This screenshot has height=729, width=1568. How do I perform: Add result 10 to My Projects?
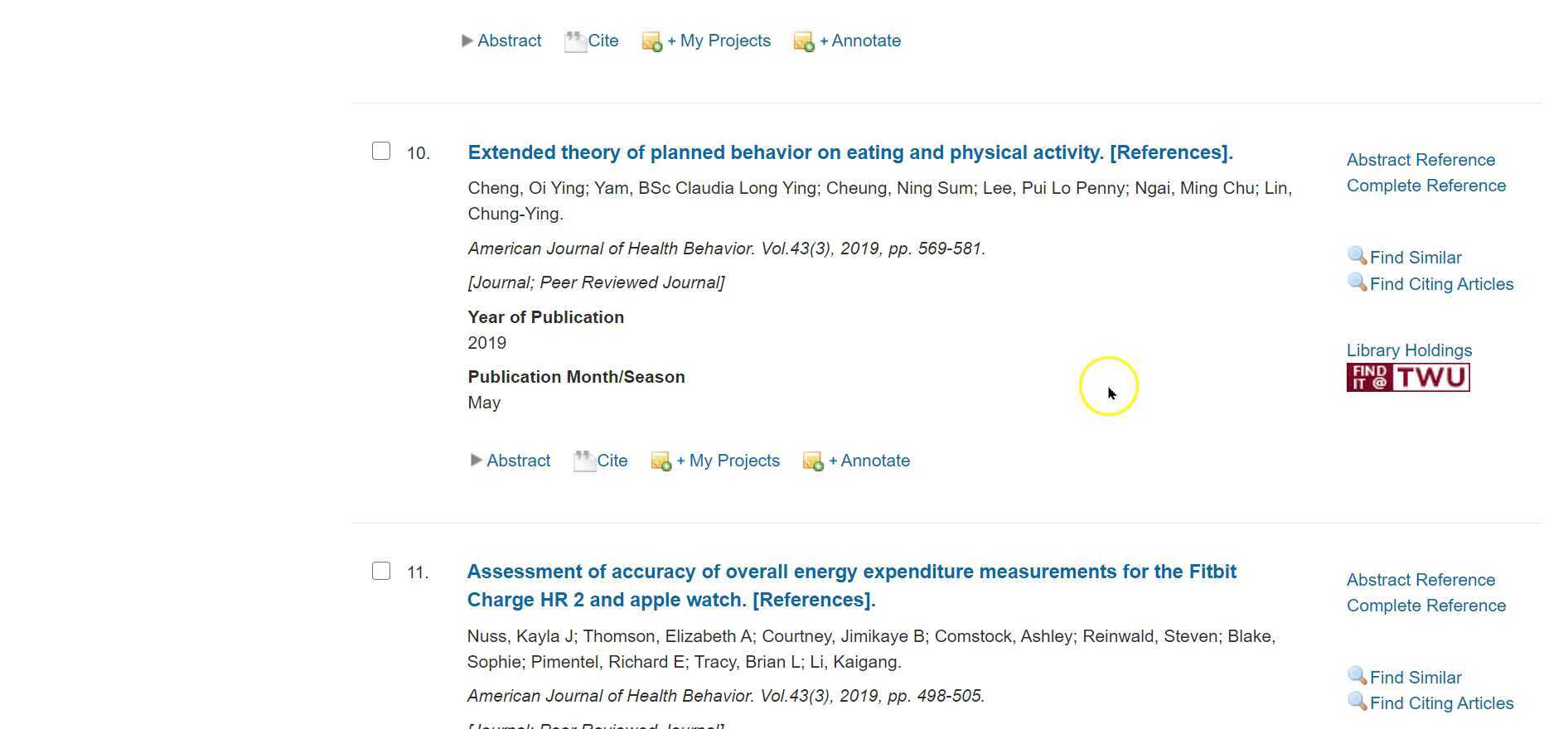click(661, 462)
